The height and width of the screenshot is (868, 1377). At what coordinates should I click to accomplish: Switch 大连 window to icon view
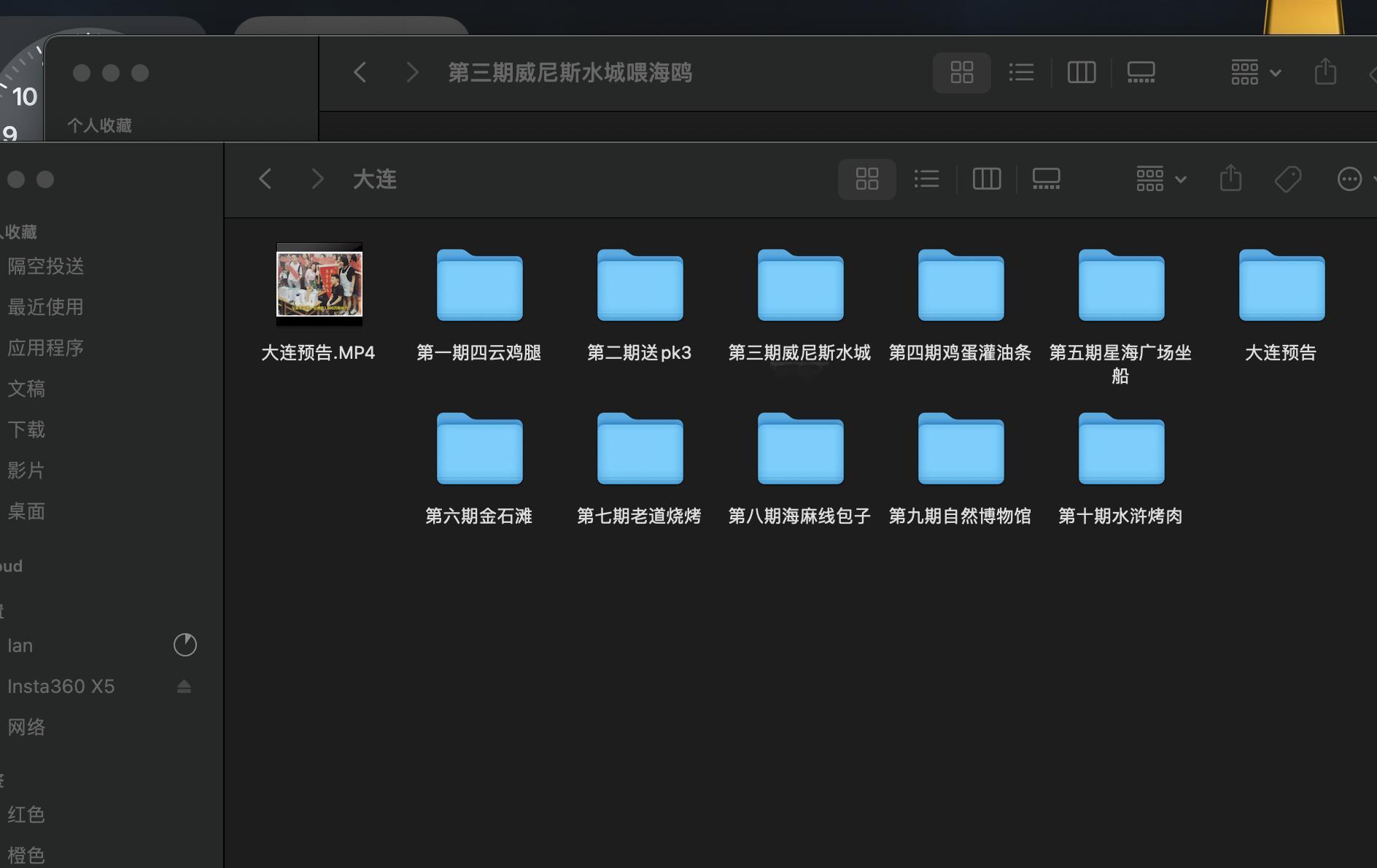pos(866,179)
